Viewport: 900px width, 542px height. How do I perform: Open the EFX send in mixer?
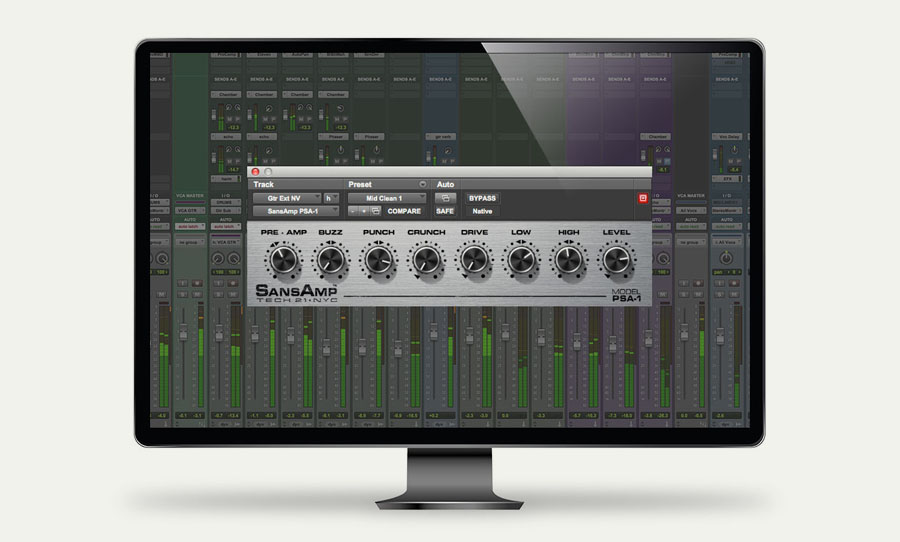[x=727, y=179]
